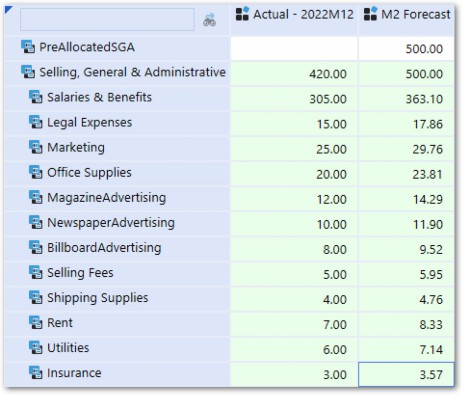Select the PreAllocatedSGA row label

87,47
